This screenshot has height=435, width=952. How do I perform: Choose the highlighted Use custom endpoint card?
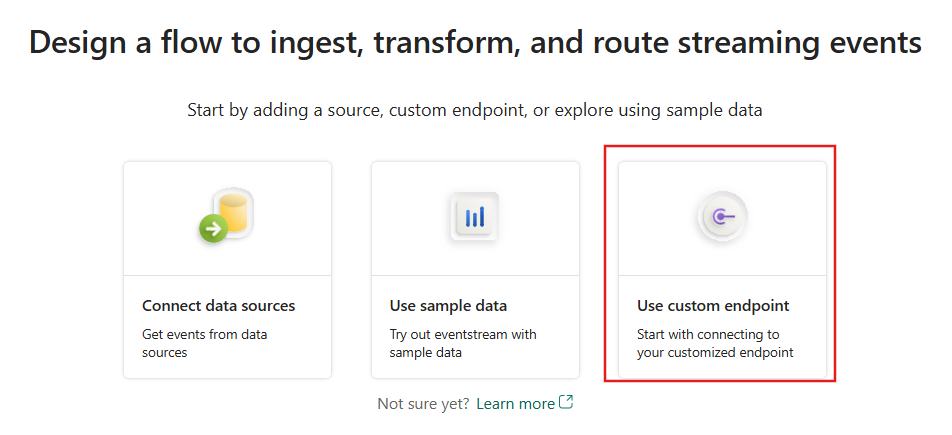click(722, 270)
